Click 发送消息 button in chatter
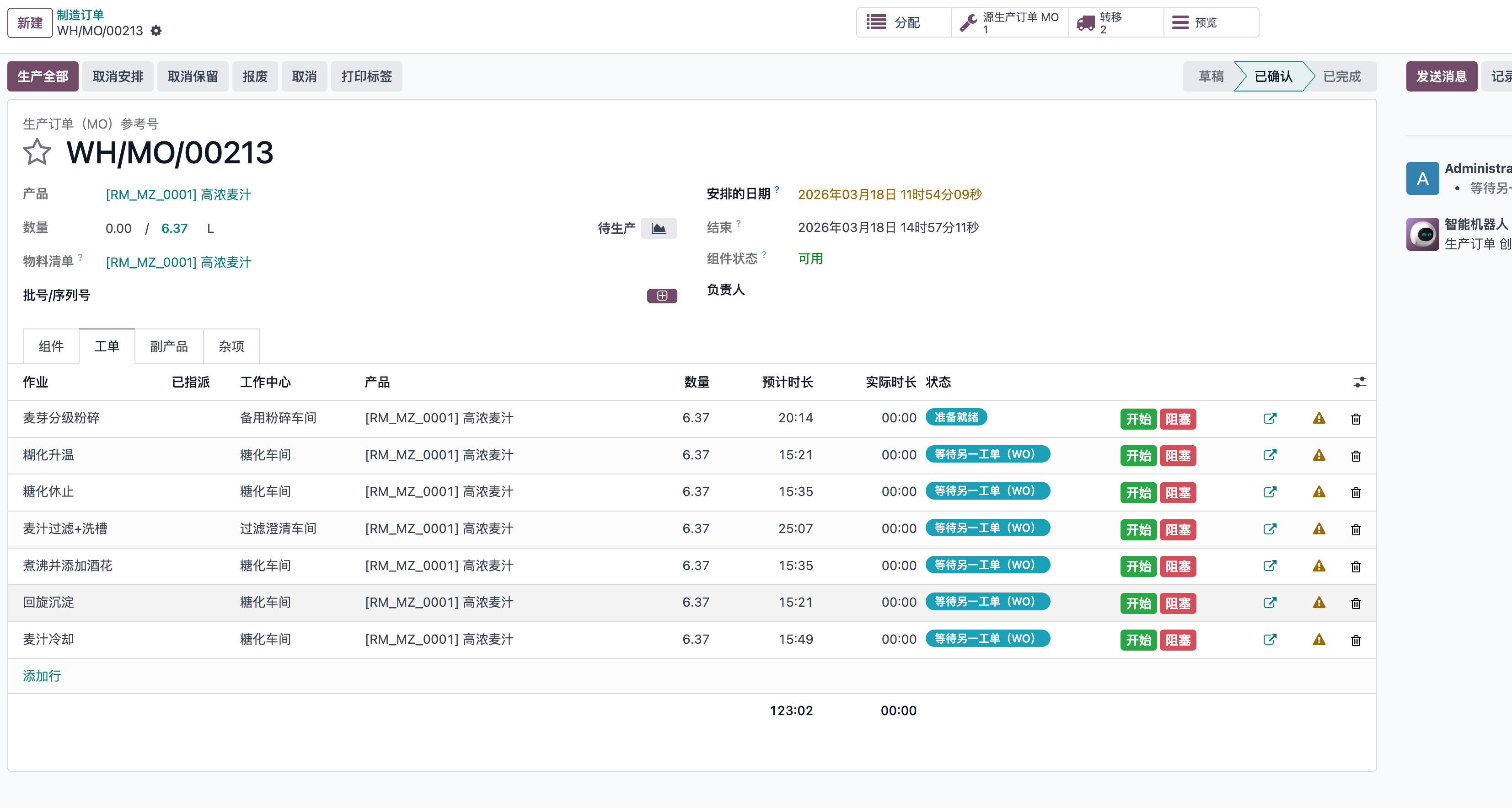This screenshot has height=808, width=1512. [1442, 76]
